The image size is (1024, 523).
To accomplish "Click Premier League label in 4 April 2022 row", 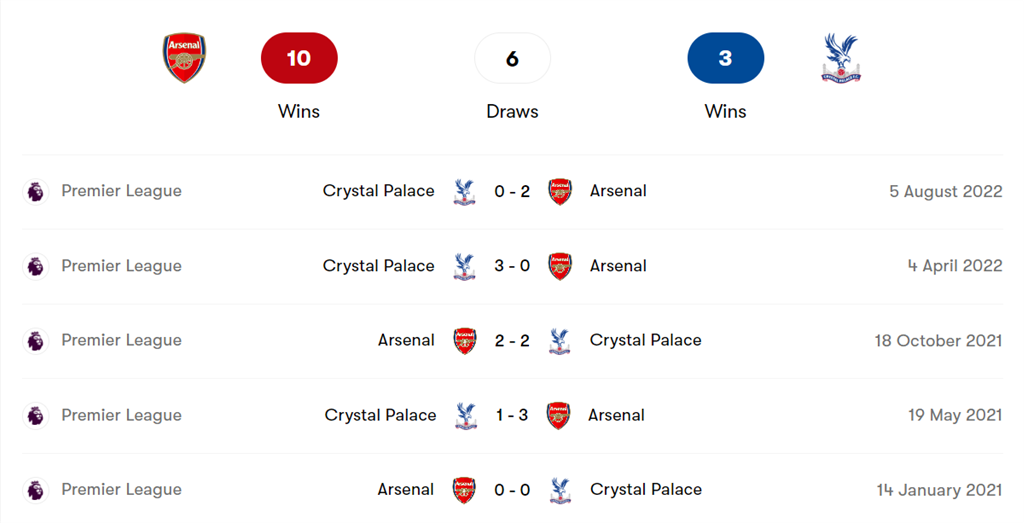I will 121,266.
